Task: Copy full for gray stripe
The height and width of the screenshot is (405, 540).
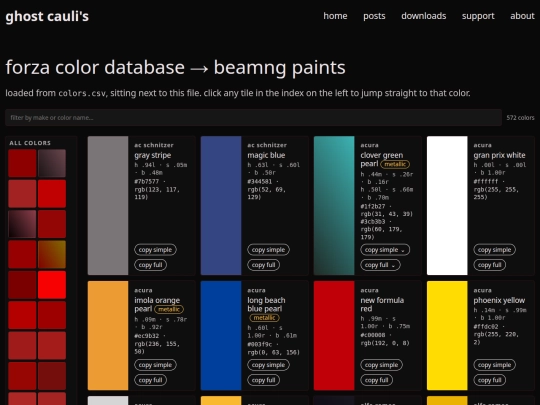Action: point(150,265)
